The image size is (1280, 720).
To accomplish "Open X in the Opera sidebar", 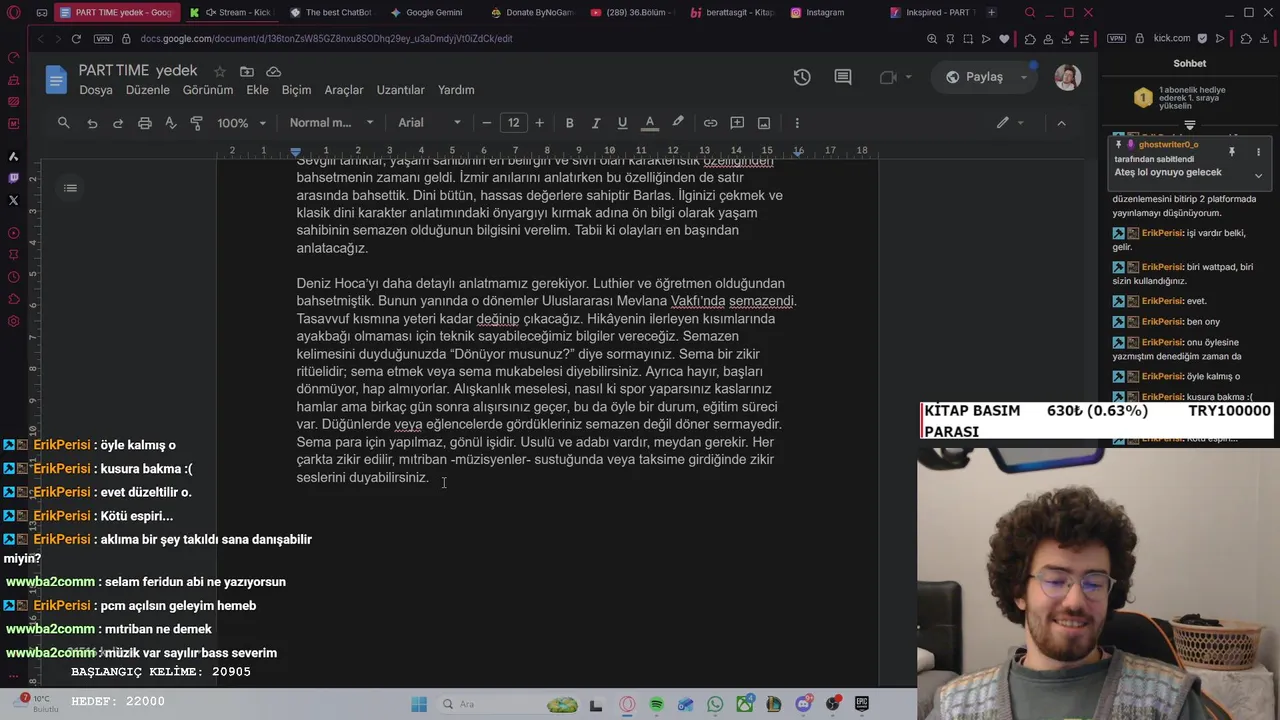I will point(13,200).
